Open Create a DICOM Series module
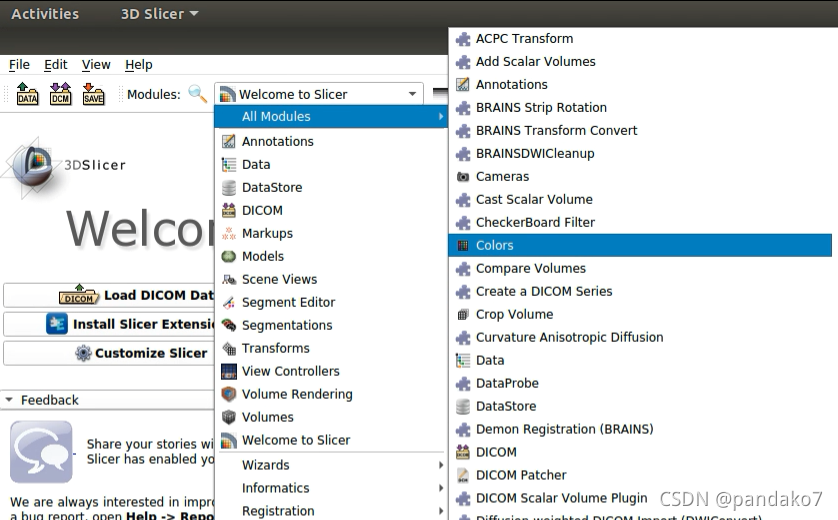 (x=640, y=291)
